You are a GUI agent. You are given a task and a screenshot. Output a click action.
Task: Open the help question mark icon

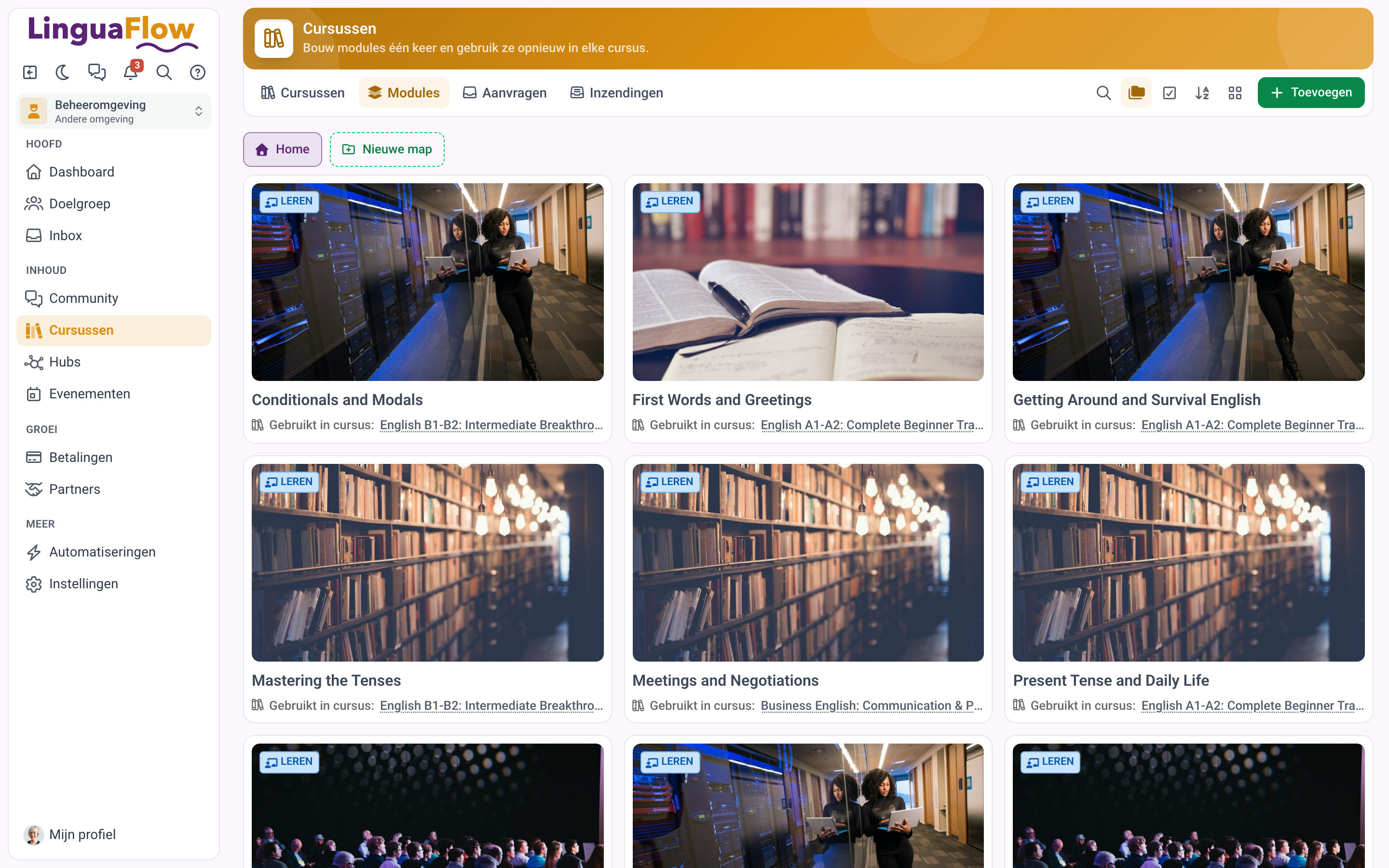[x=197, y=72]
